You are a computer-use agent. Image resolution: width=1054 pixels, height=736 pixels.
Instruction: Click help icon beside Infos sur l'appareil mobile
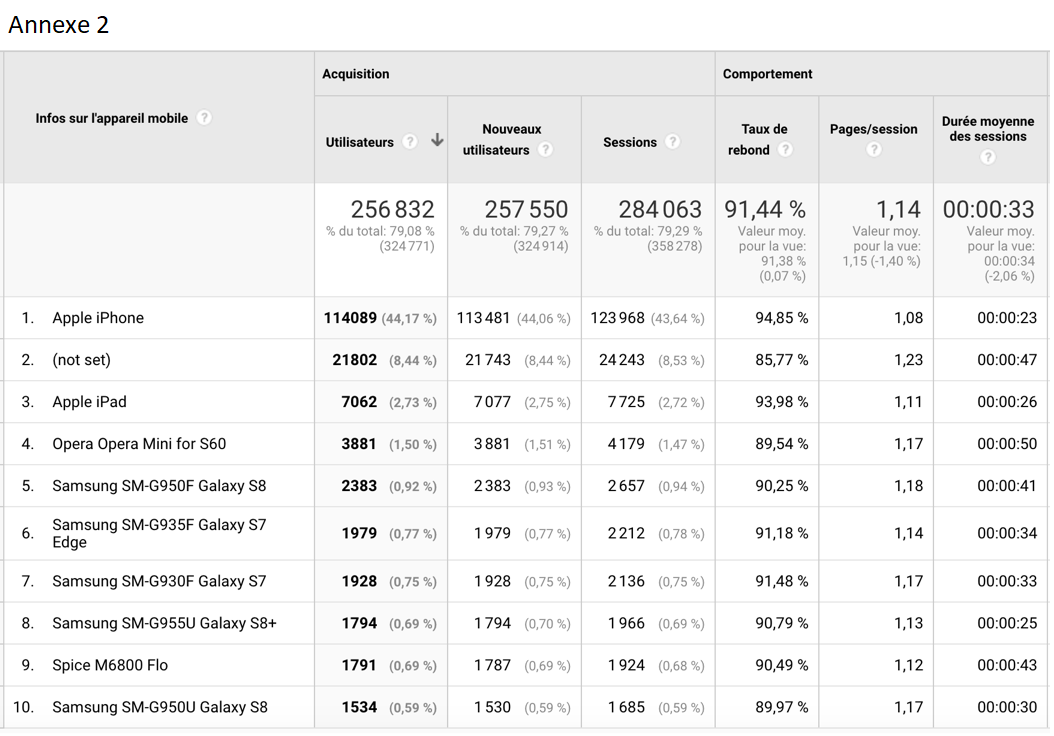point(204,118)
